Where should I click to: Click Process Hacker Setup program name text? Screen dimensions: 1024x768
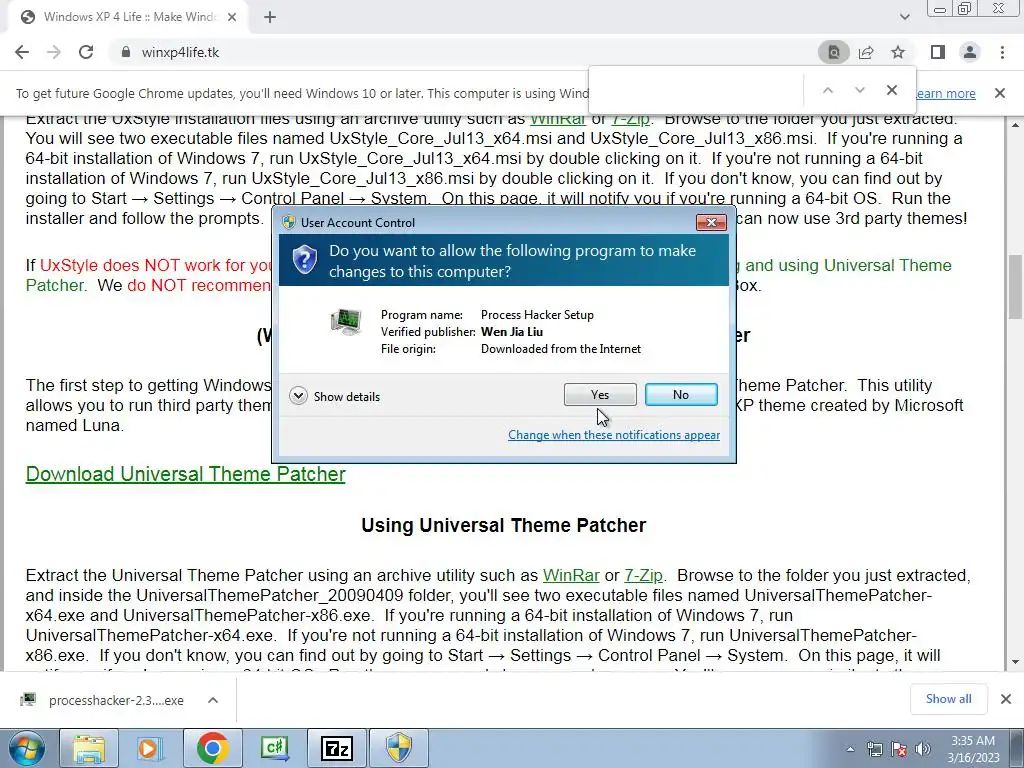(537, 315)
